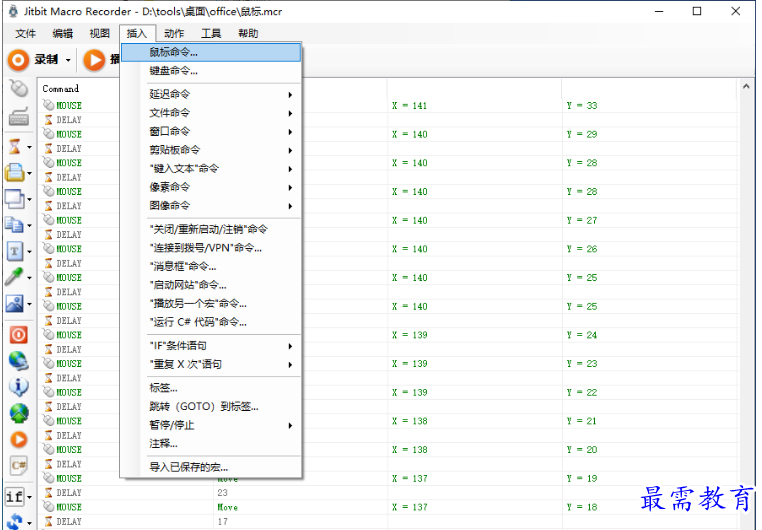The image size is (762, 530).
Task: Click the blue info message box icon
Action: pyautogui.click(x=18, y=387)
